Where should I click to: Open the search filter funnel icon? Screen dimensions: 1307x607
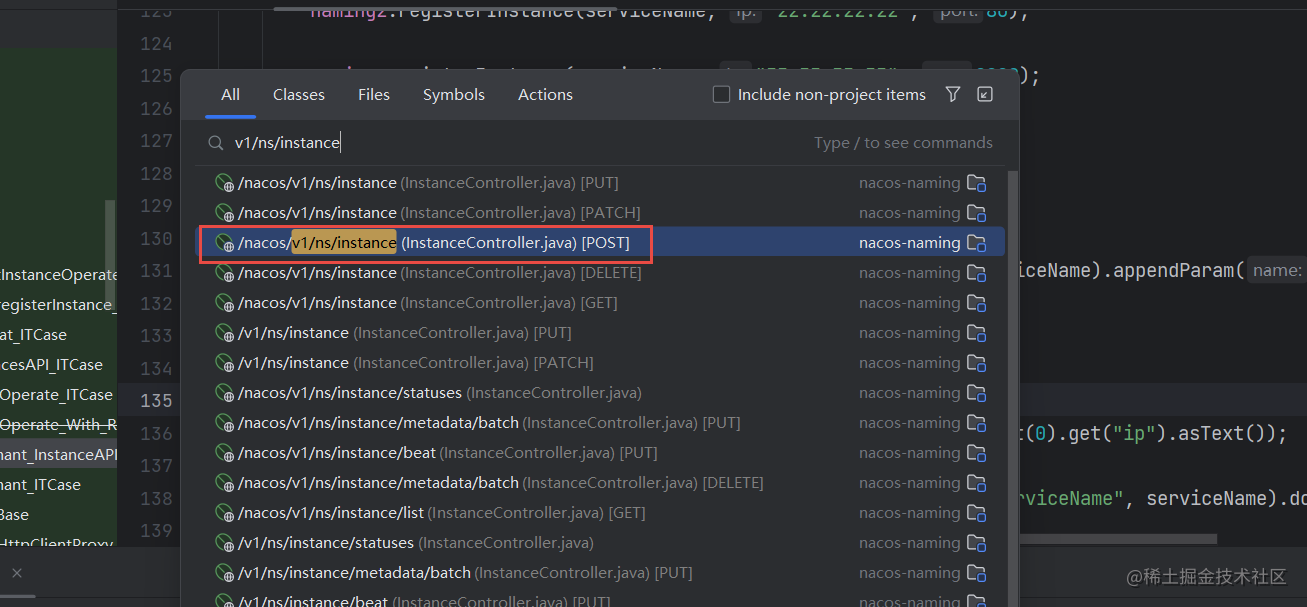tap(953, 94)
